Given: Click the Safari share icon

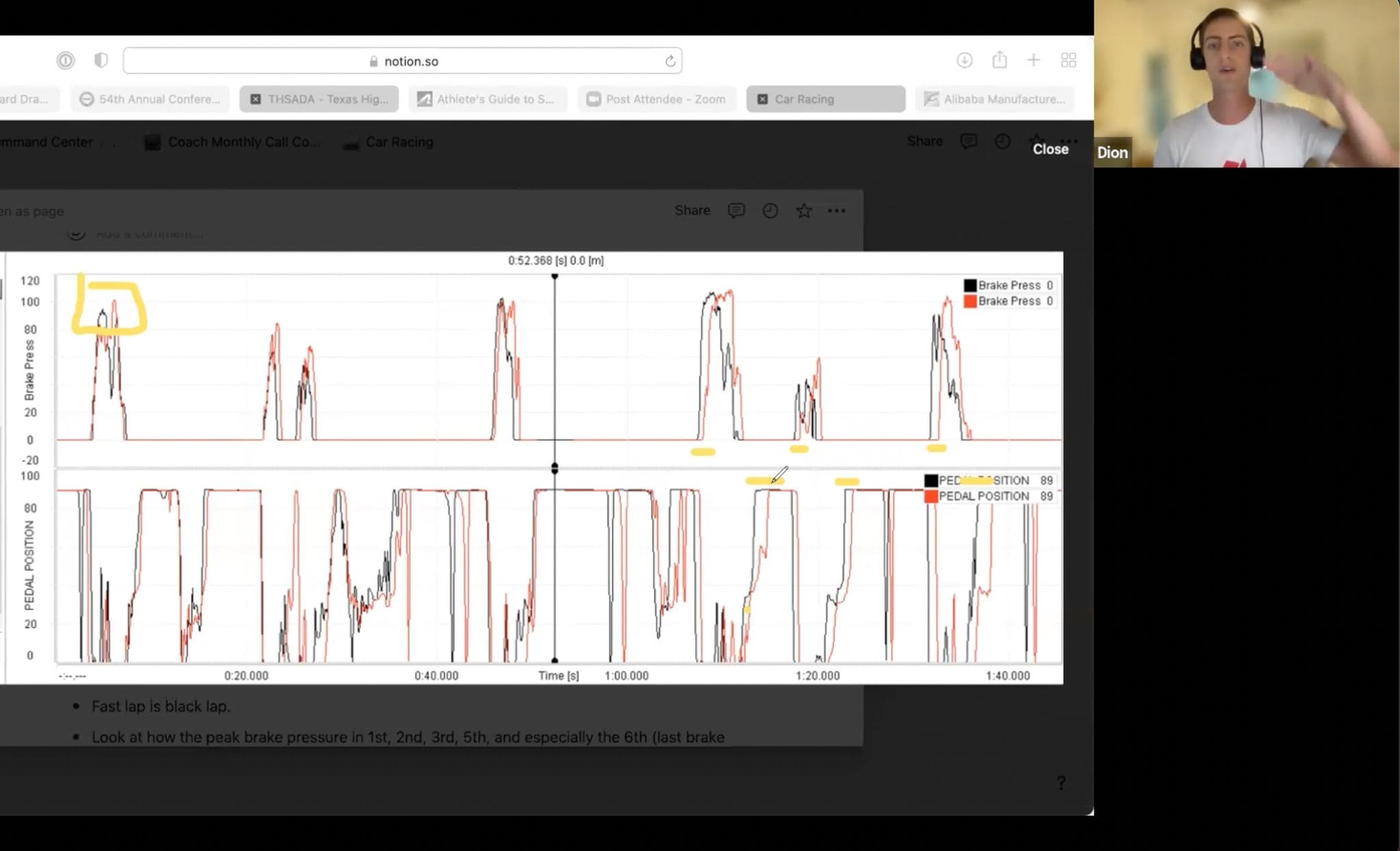Looking at the screenshot, I should coord(999,59).
